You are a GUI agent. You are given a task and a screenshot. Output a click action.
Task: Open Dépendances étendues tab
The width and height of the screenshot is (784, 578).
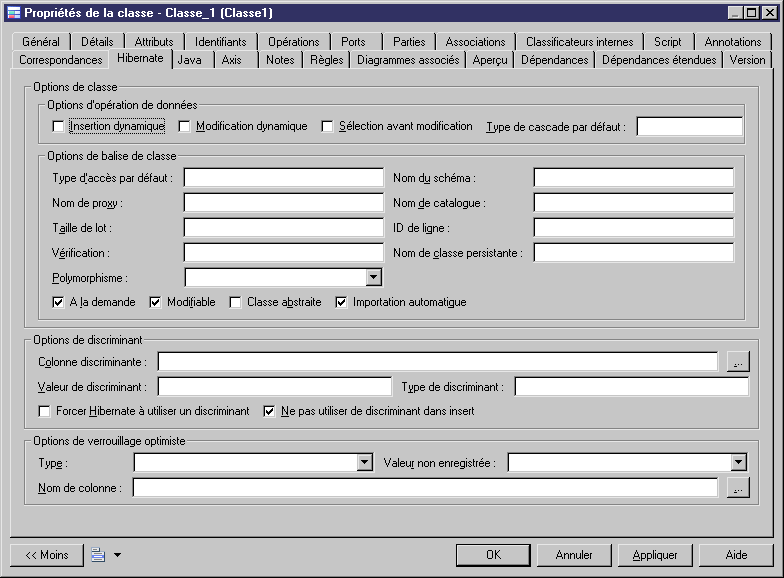tap(659, 60)
